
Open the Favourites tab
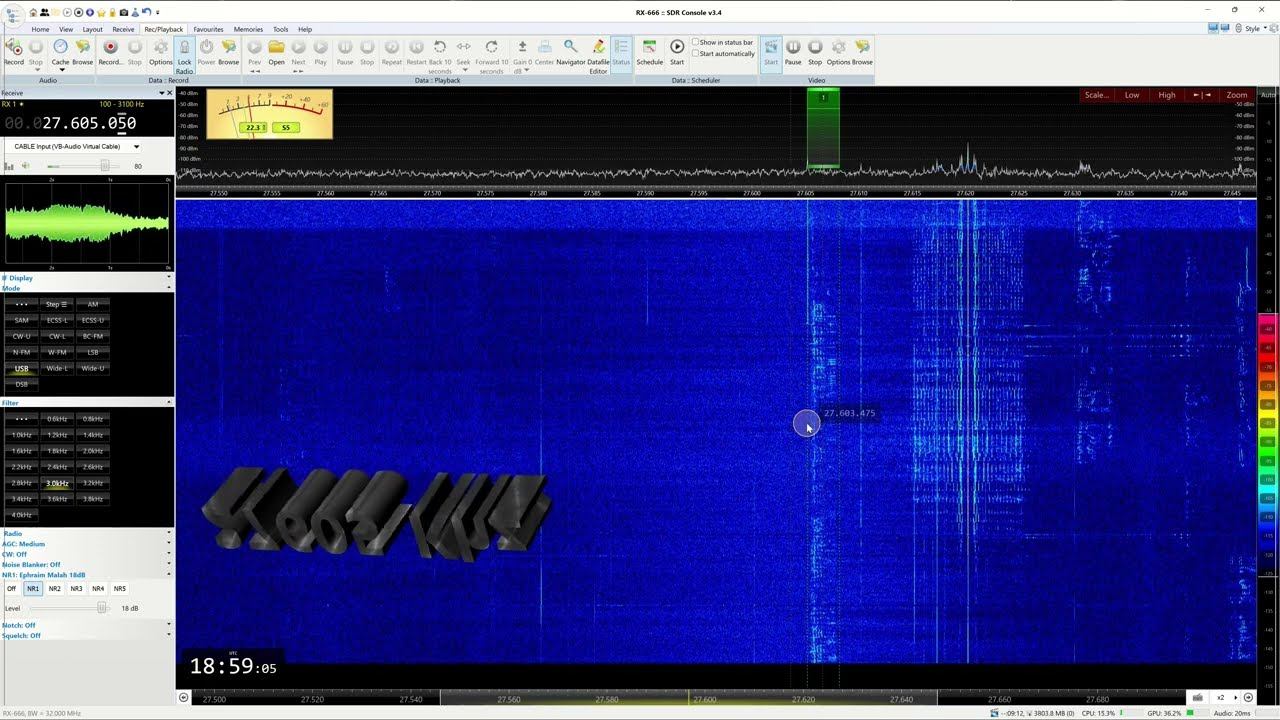208,29
